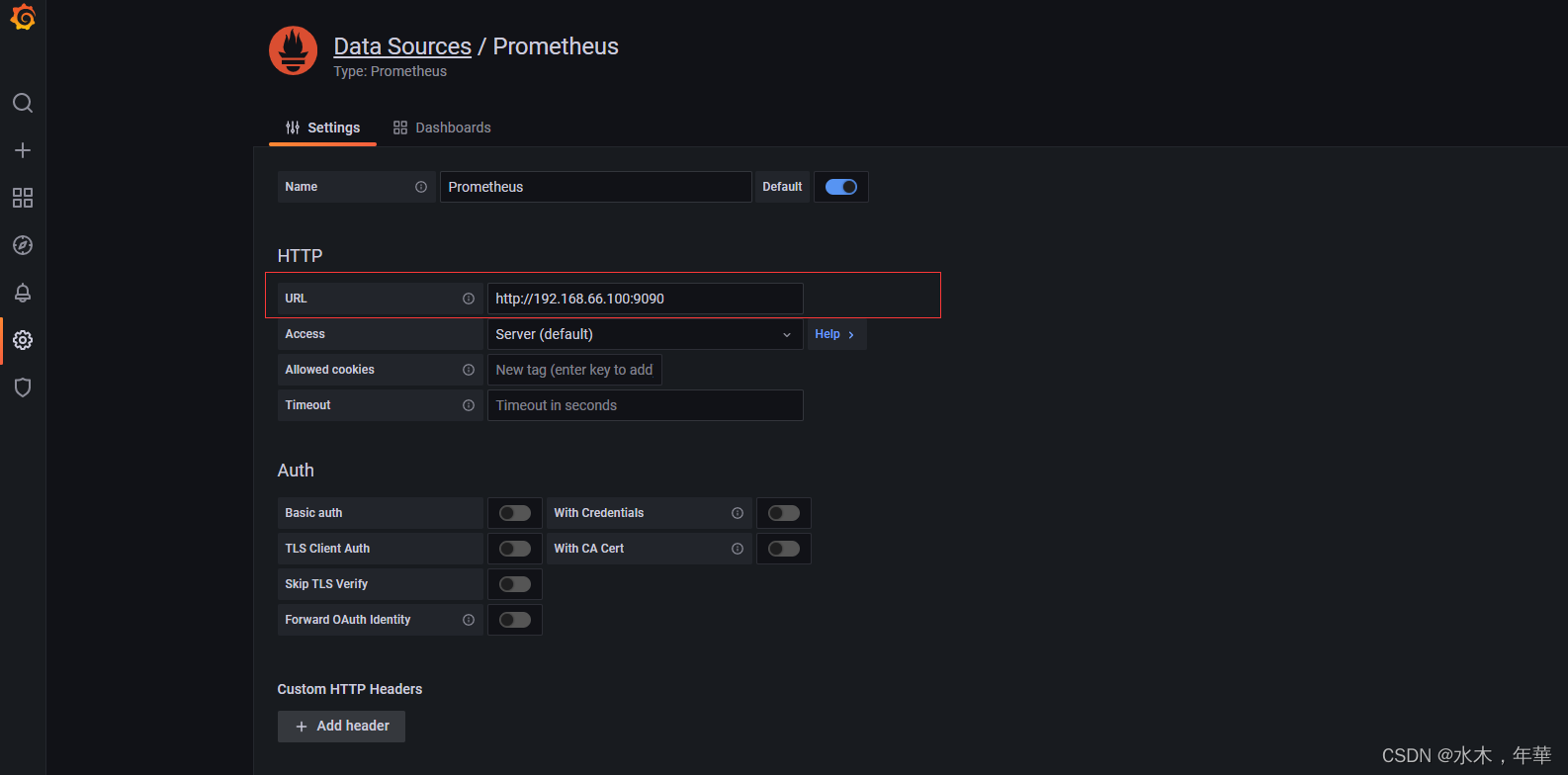
Task: Open the Alerting bell icon
Action: click(x=23, y=293)
